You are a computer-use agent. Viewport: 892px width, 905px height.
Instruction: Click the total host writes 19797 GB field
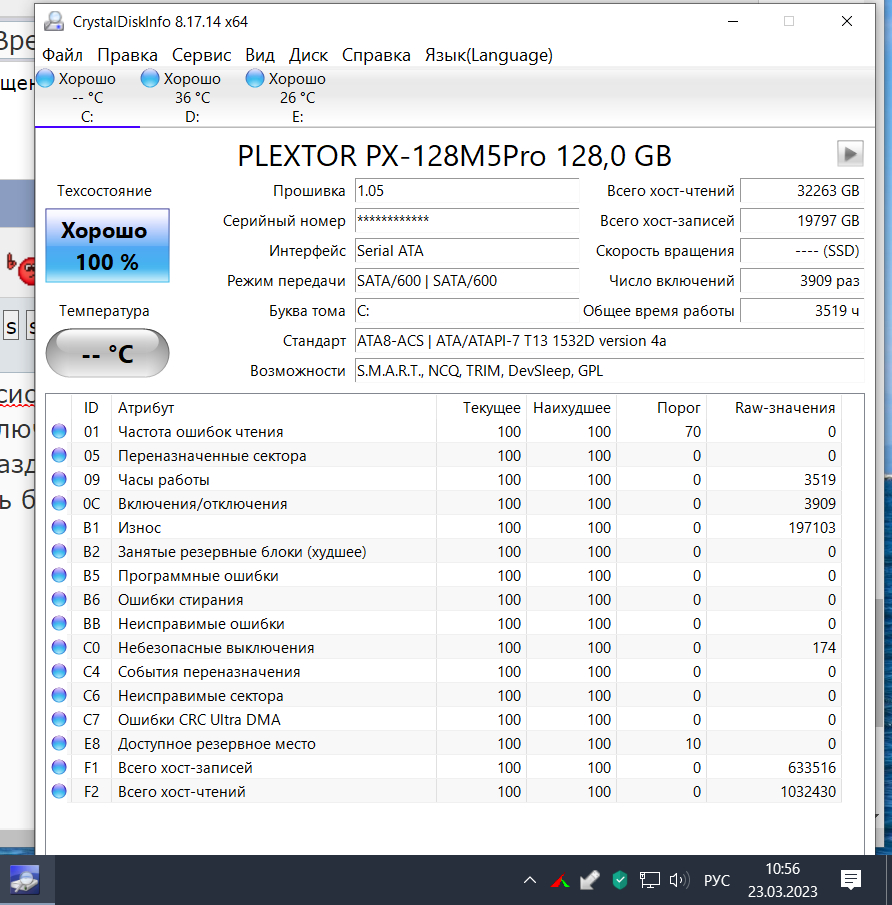click(802, 220)
